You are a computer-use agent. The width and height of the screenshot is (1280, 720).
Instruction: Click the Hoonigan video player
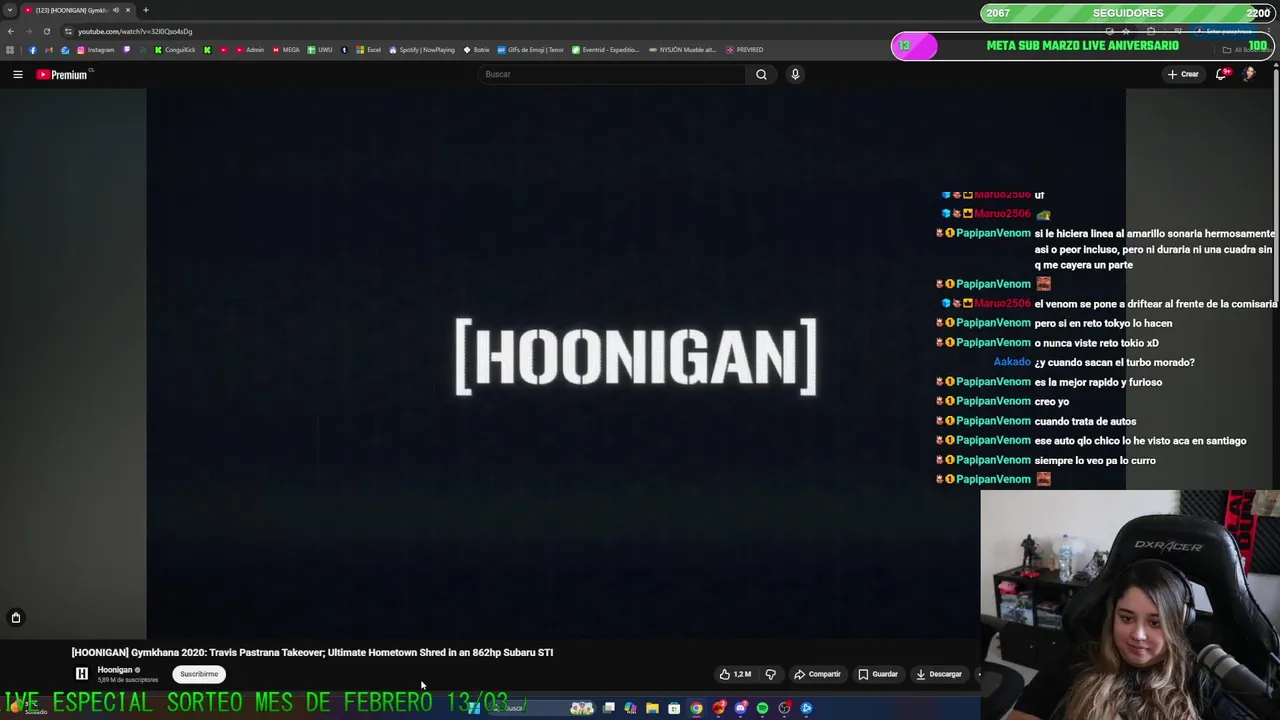636,362
